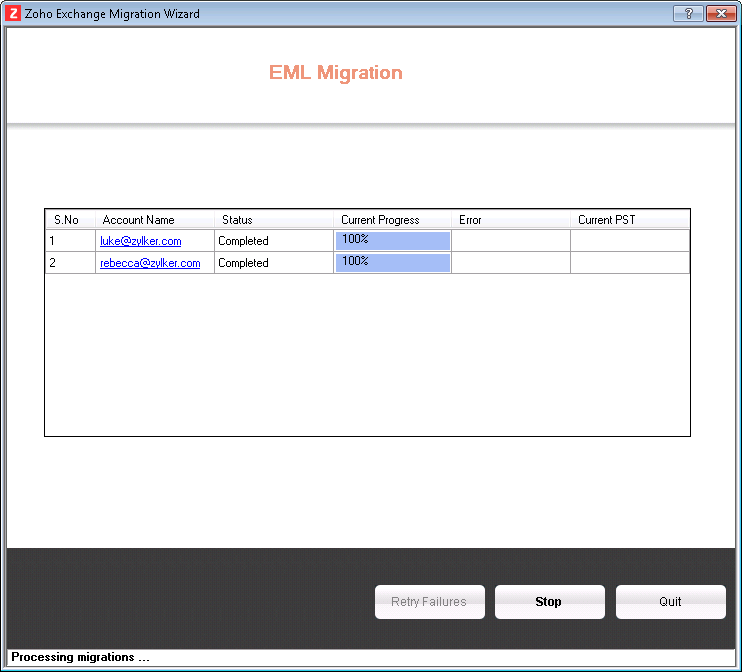Click the Current Progress column header

pos(380,220)
